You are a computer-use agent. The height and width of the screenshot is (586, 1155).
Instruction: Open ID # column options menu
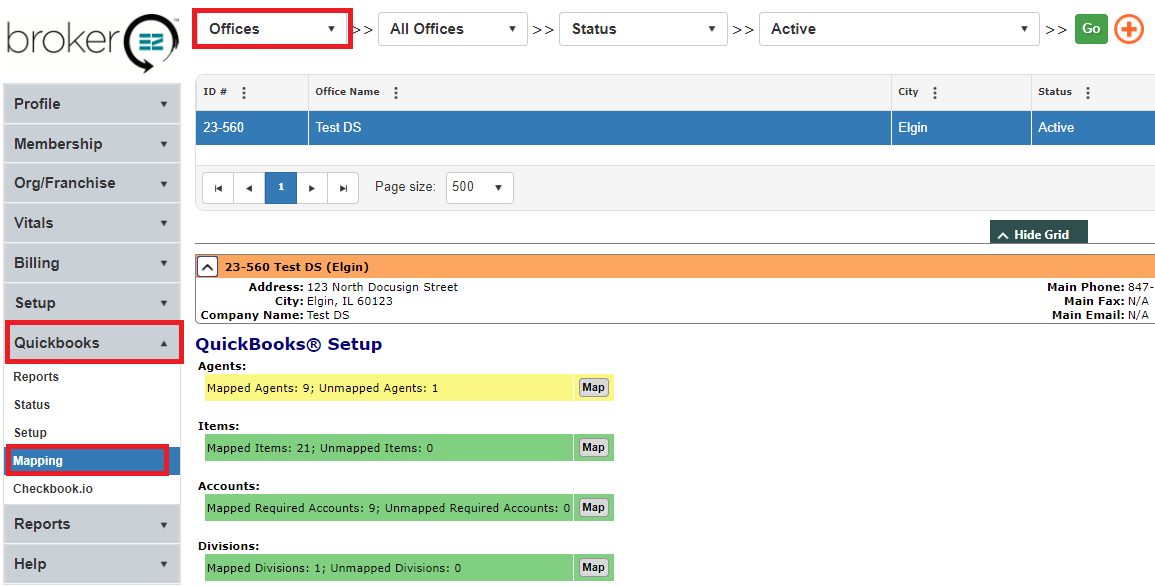click(244, 93)
